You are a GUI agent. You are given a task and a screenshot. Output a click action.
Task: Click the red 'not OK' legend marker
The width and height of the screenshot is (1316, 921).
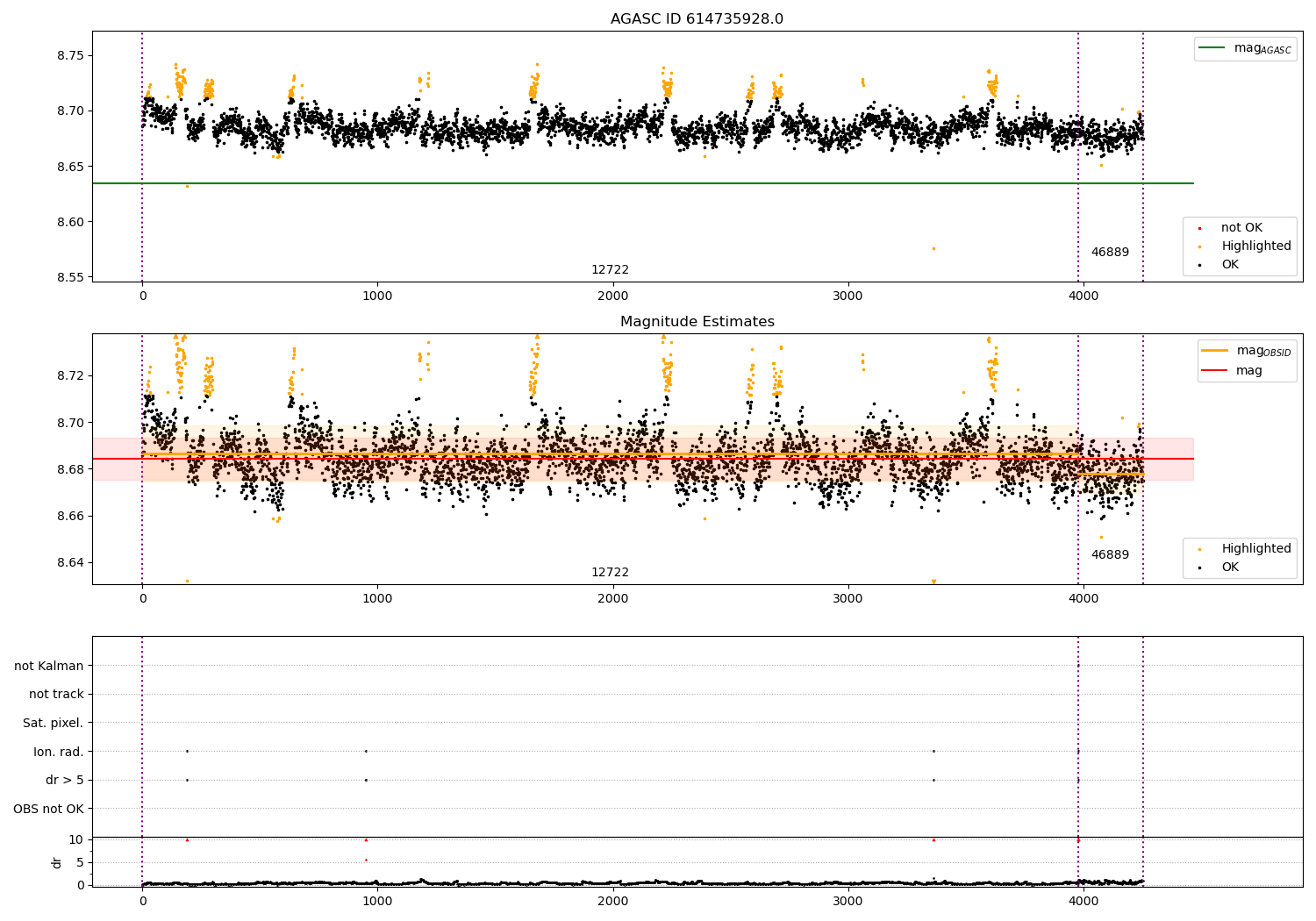[x=1200, y=228]
